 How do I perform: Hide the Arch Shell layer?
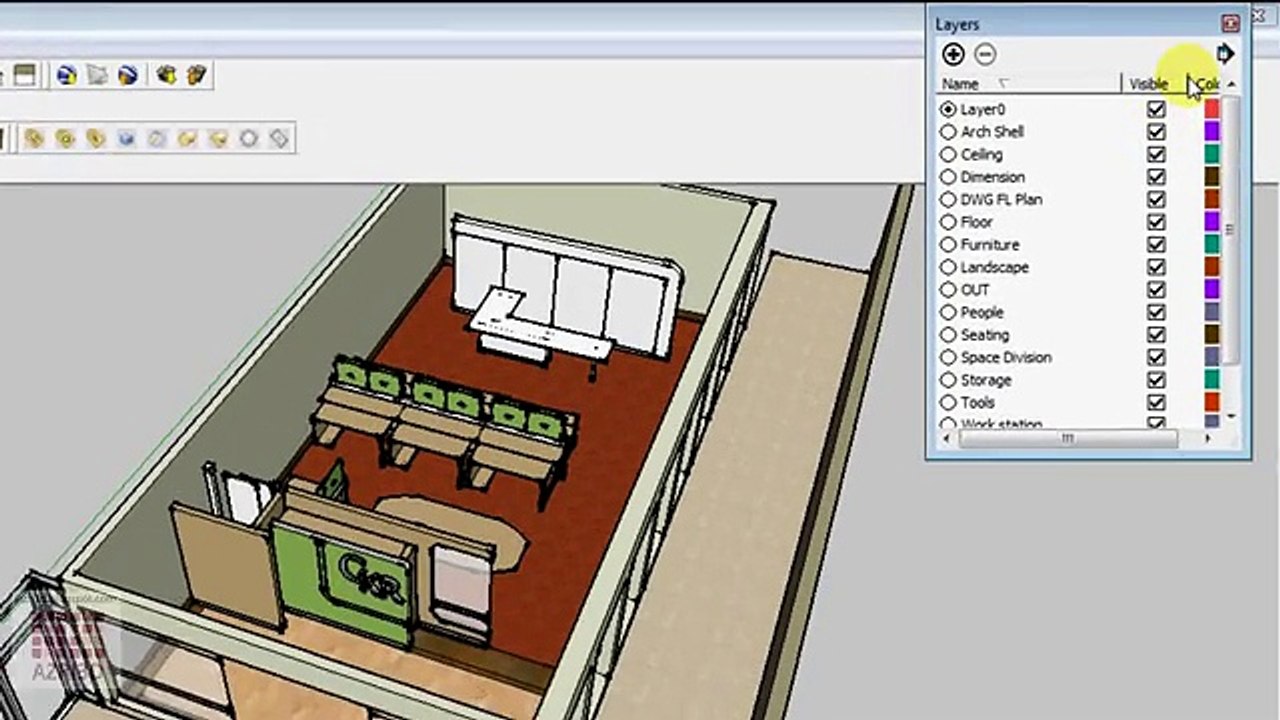click(1156, 132)
